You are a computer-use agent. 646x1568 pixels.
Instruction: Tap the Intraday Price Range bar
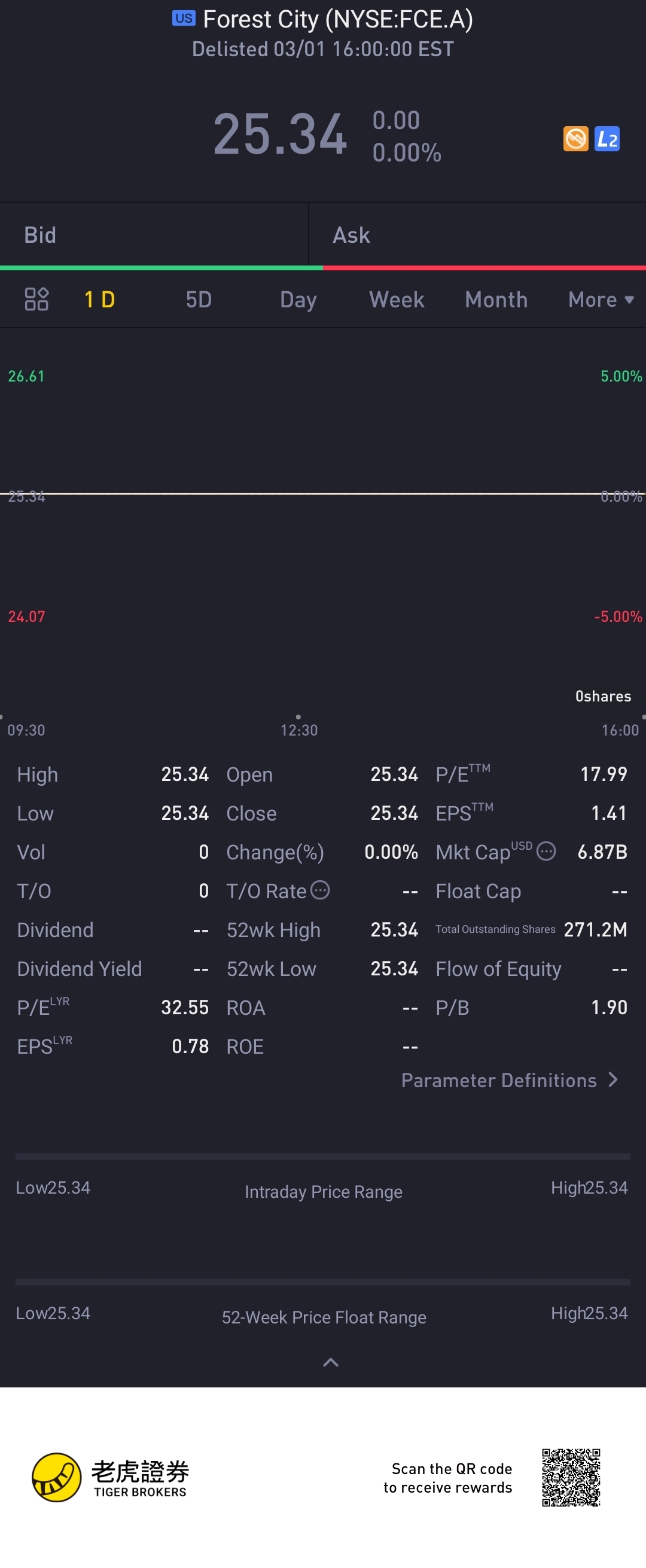322,1157
